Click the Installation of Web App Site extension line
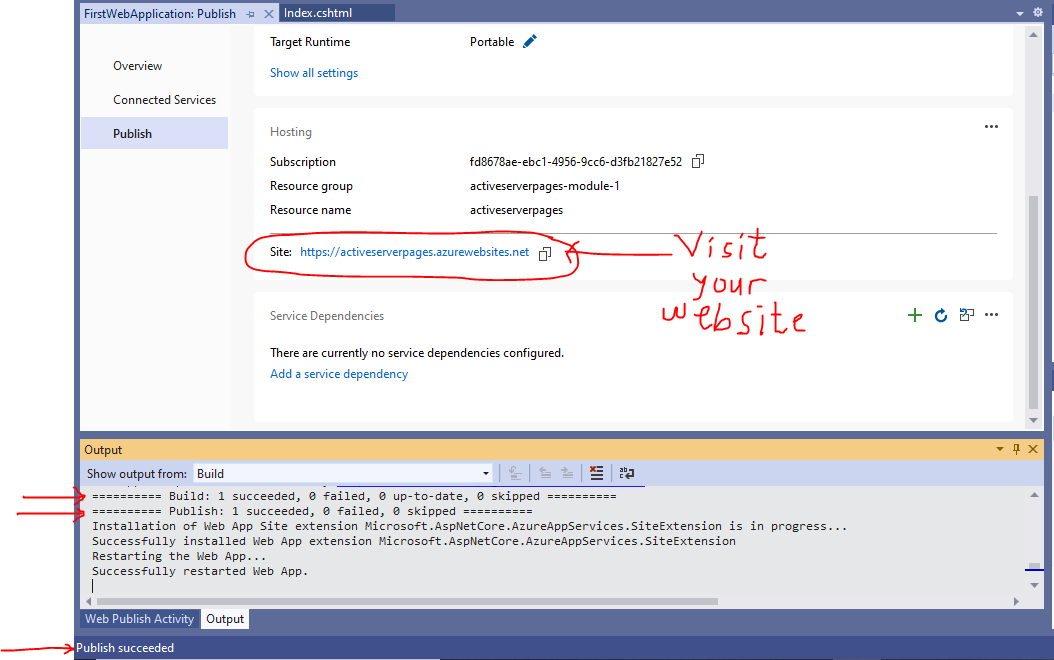This screenshot has width=1054, height=660. pyautogui.click(x=469, y=526)
